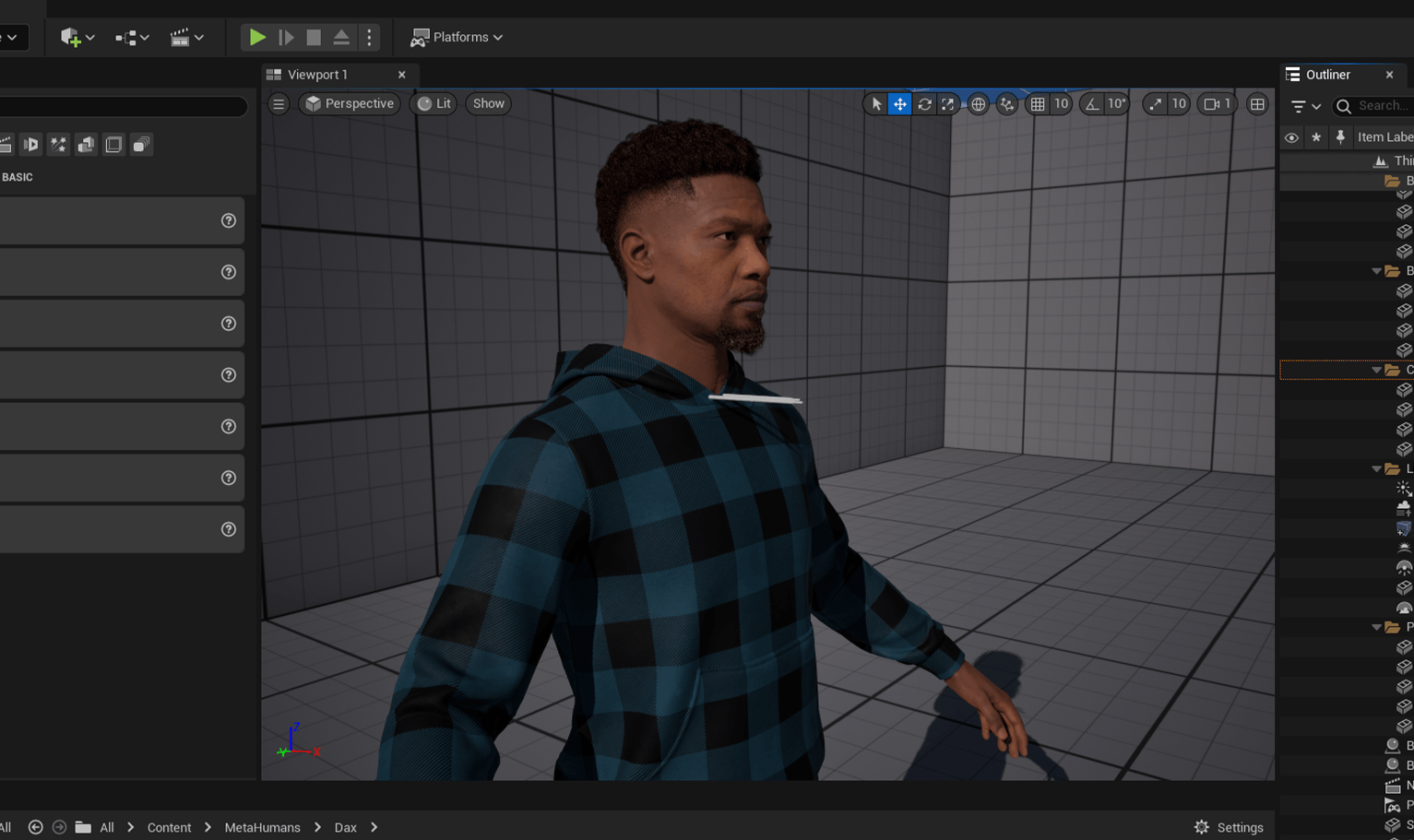The width and height of the screenshot is (1414, 840).
Task: Select the object selection arrow tool
Action: click(874, 104)
